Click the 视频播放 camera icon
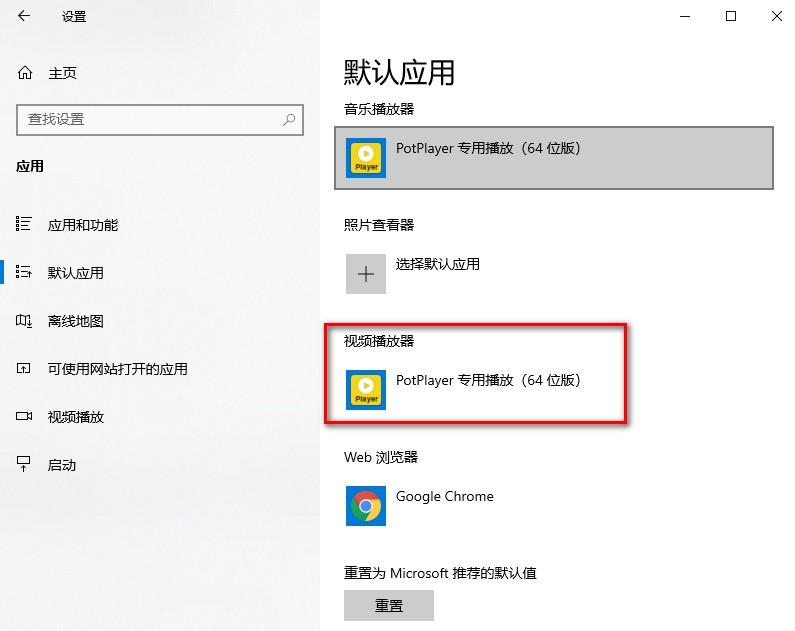The height and width of the screenshot is (631, 795). click(x=24, y=417)
